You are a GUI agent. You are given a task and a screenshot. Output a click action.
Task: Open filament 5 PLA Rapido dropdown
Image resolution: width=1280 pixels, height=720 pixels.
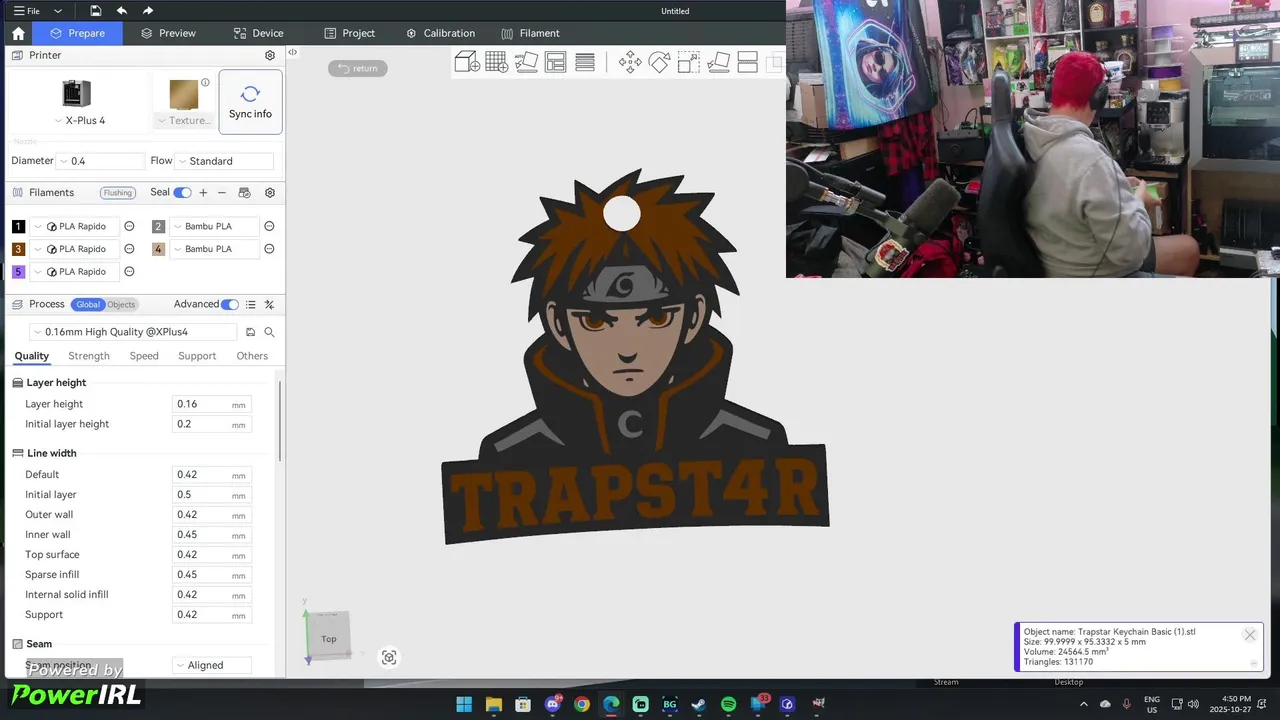click(75, 272)
